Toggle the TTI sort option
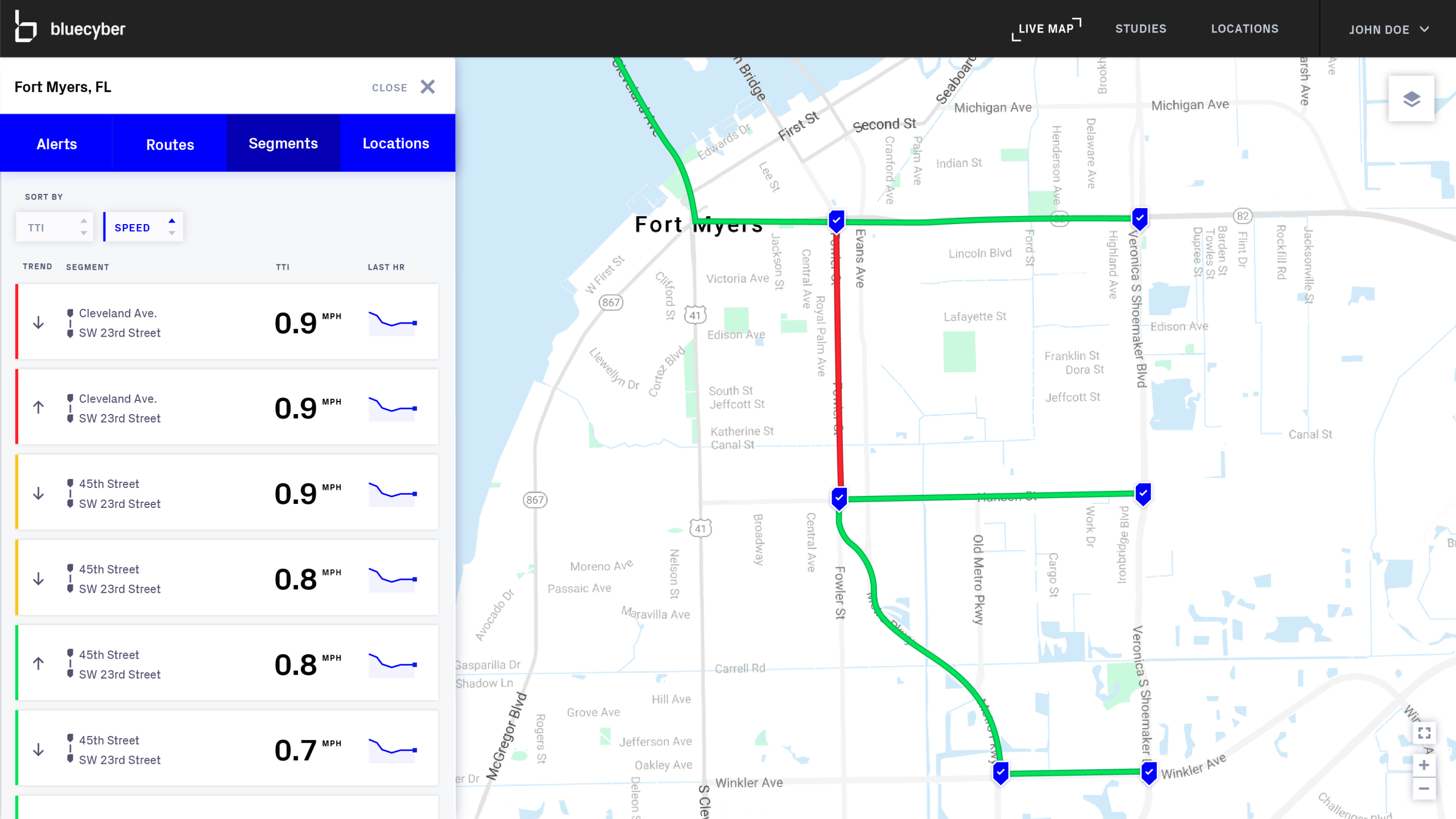Screen dimensions: 1456x819 click(36, 227)
